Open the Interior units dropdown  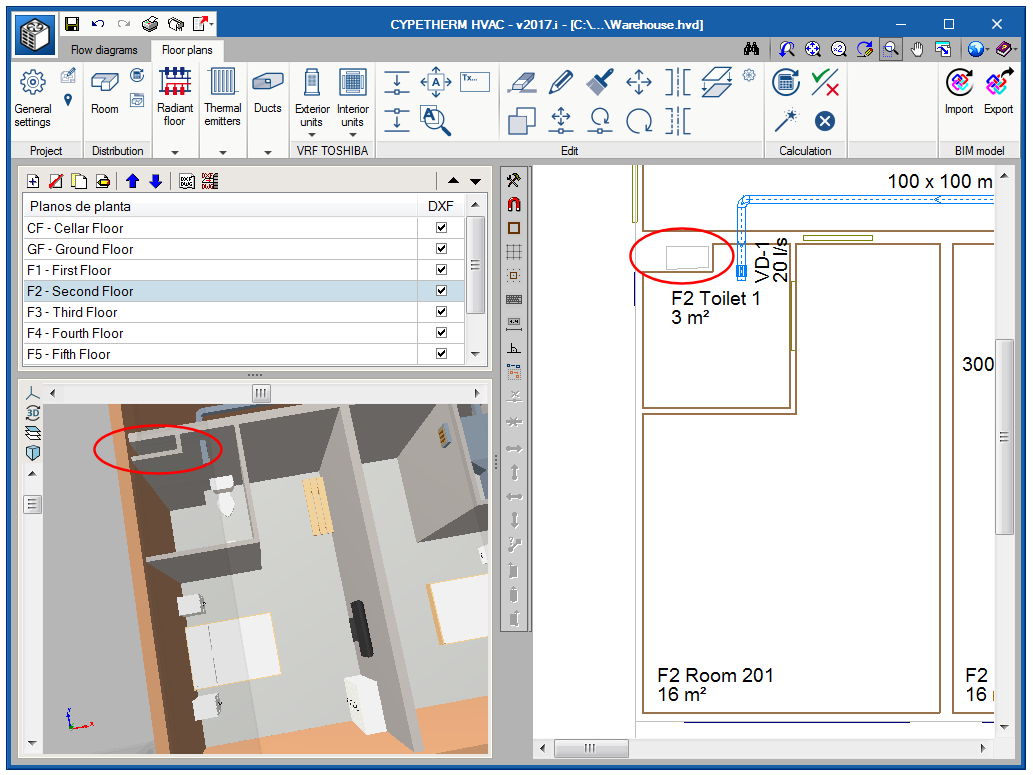point(352,135)
